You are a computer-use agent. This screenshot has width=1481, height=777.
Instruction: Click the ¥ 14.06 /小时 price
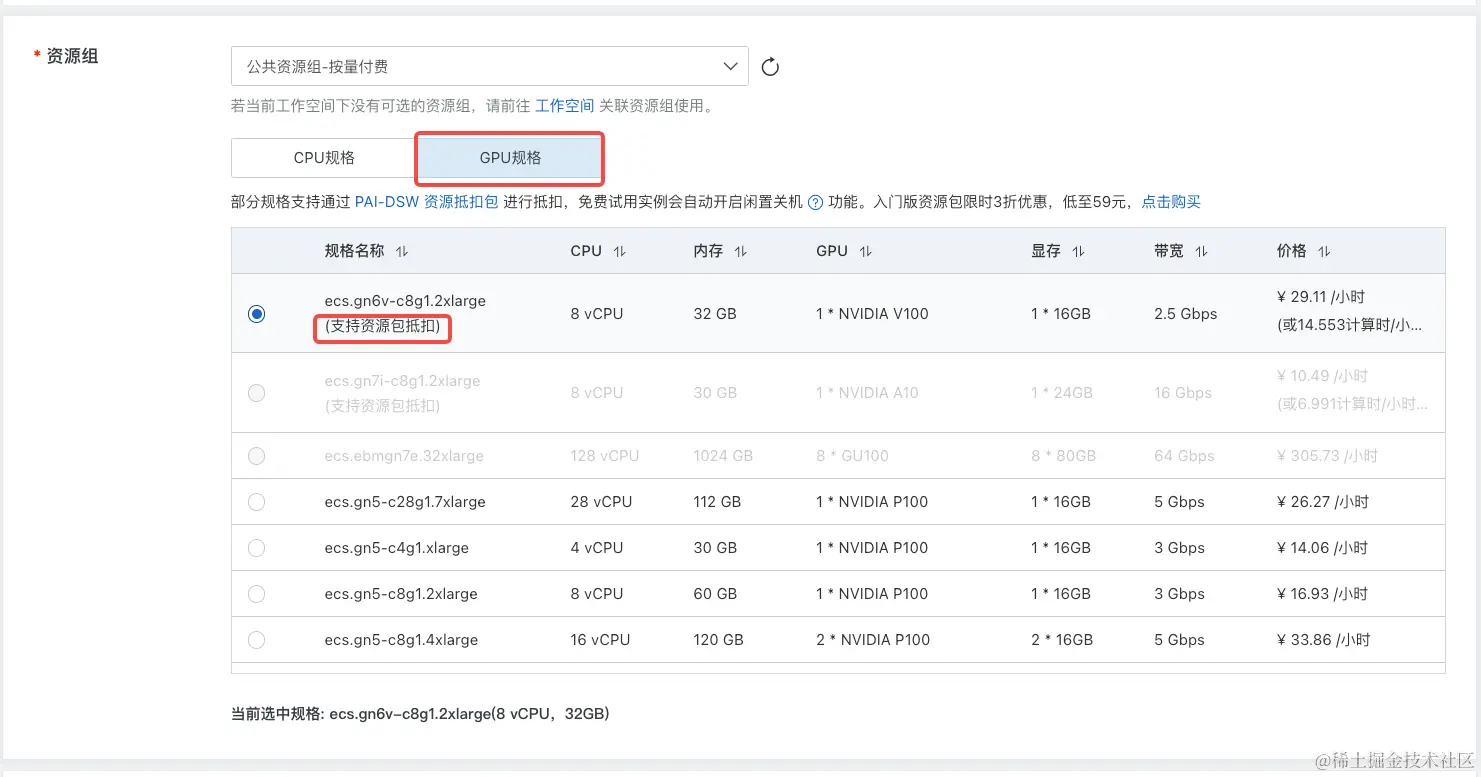[x=1323, y=548]
